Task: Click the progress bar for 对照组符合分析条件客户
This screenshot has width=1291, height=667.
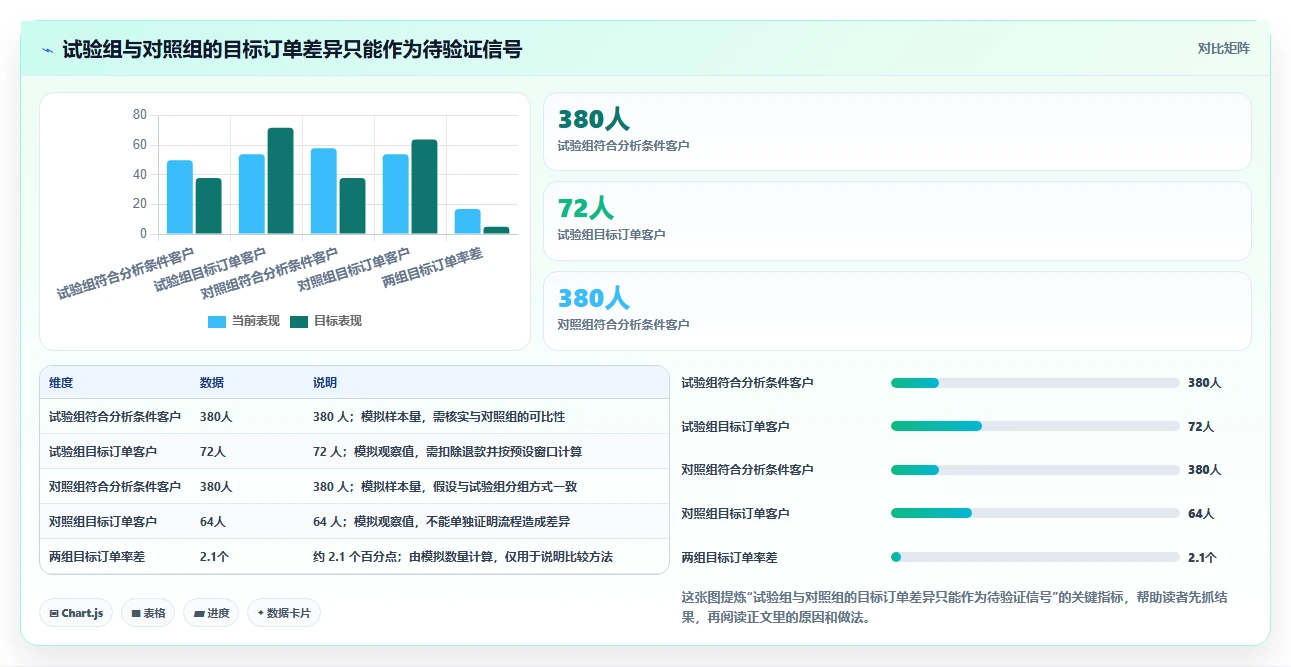Action: (1035, 470)
